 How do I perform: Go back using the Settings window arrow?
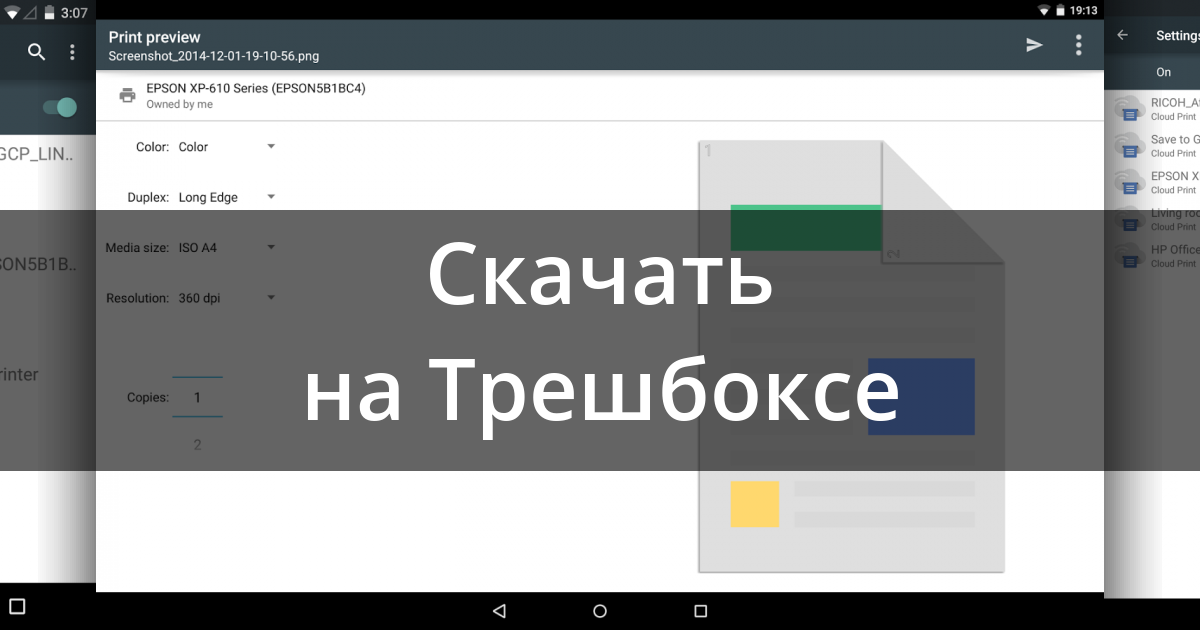pos(1122,35)
